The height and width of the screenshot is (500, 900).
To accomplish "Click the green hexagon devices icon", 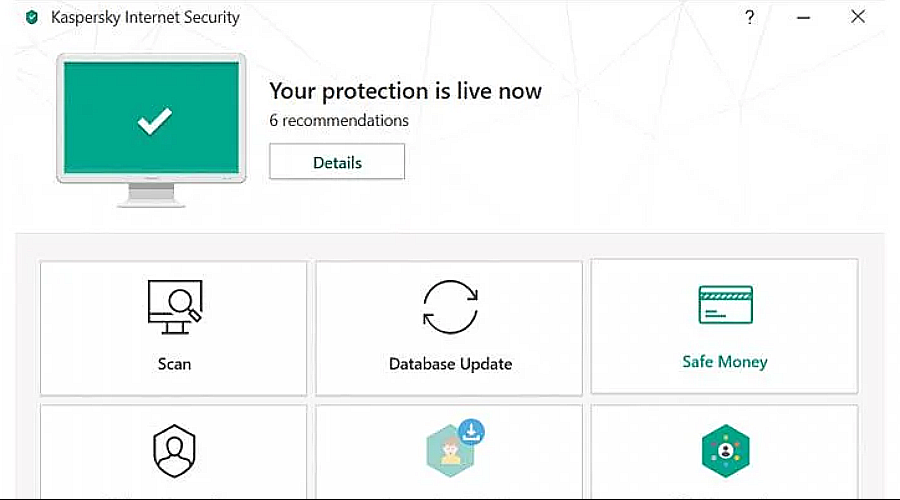I will point(725,452).
